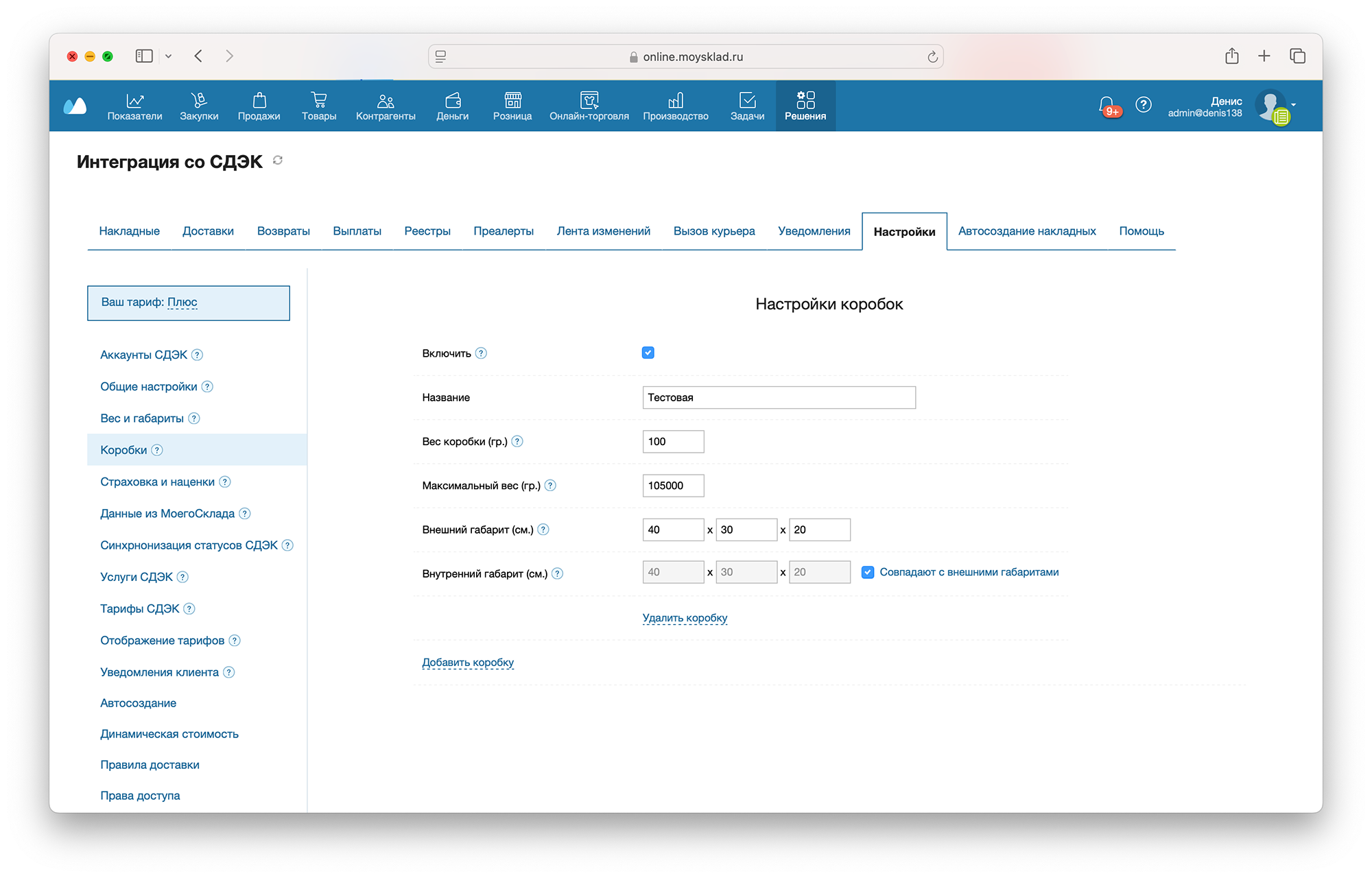Select Тарифы СДЭК in settings sidebar
The width and height of the screenshot is (1372, 878).
click(x=140, y=608)
